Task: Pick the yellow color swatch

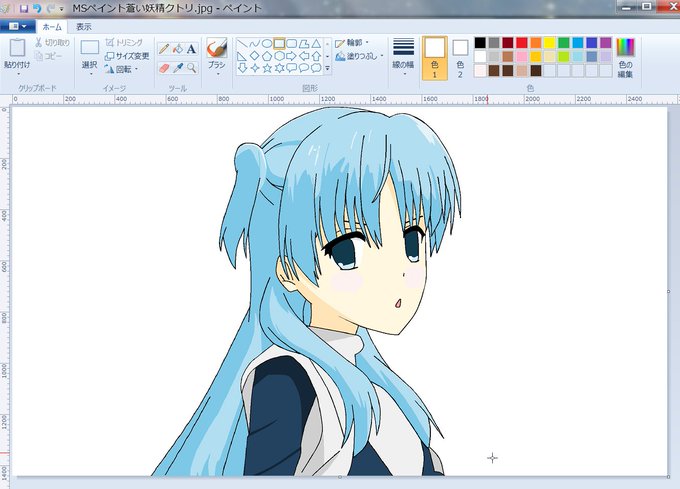Action: 549,42
